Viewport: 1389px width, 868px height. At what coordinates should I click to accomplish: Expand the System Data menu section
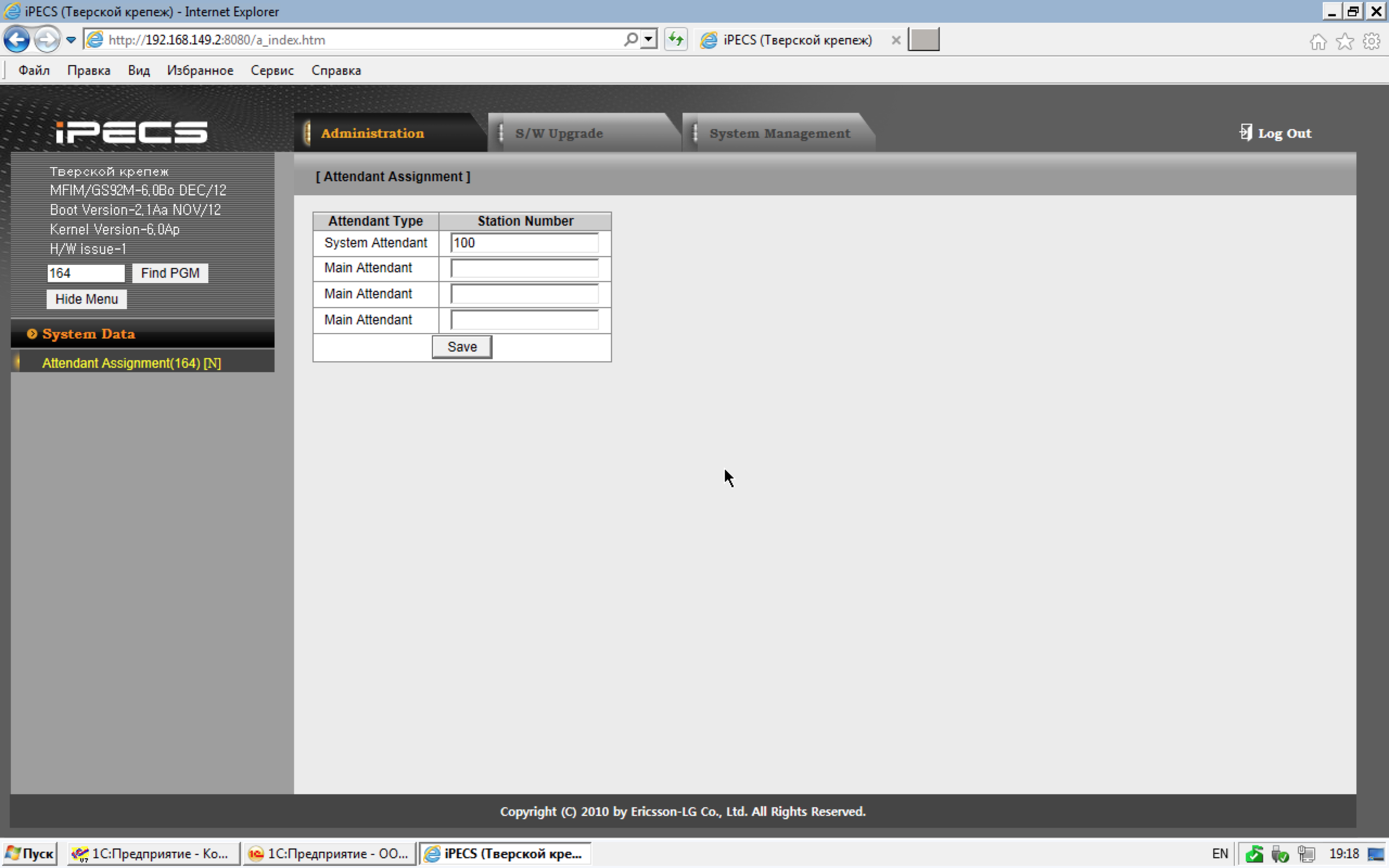point(88,334)
